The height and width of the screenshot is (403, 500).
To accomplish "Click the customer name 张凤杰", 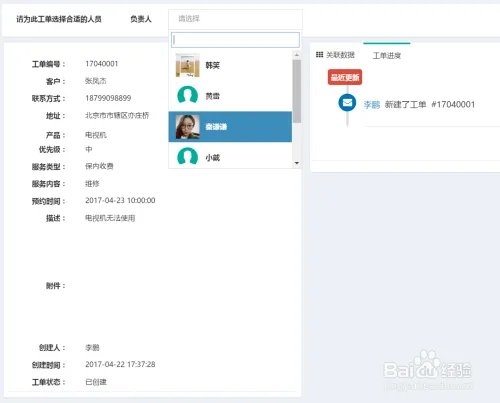I will (96, 81).
